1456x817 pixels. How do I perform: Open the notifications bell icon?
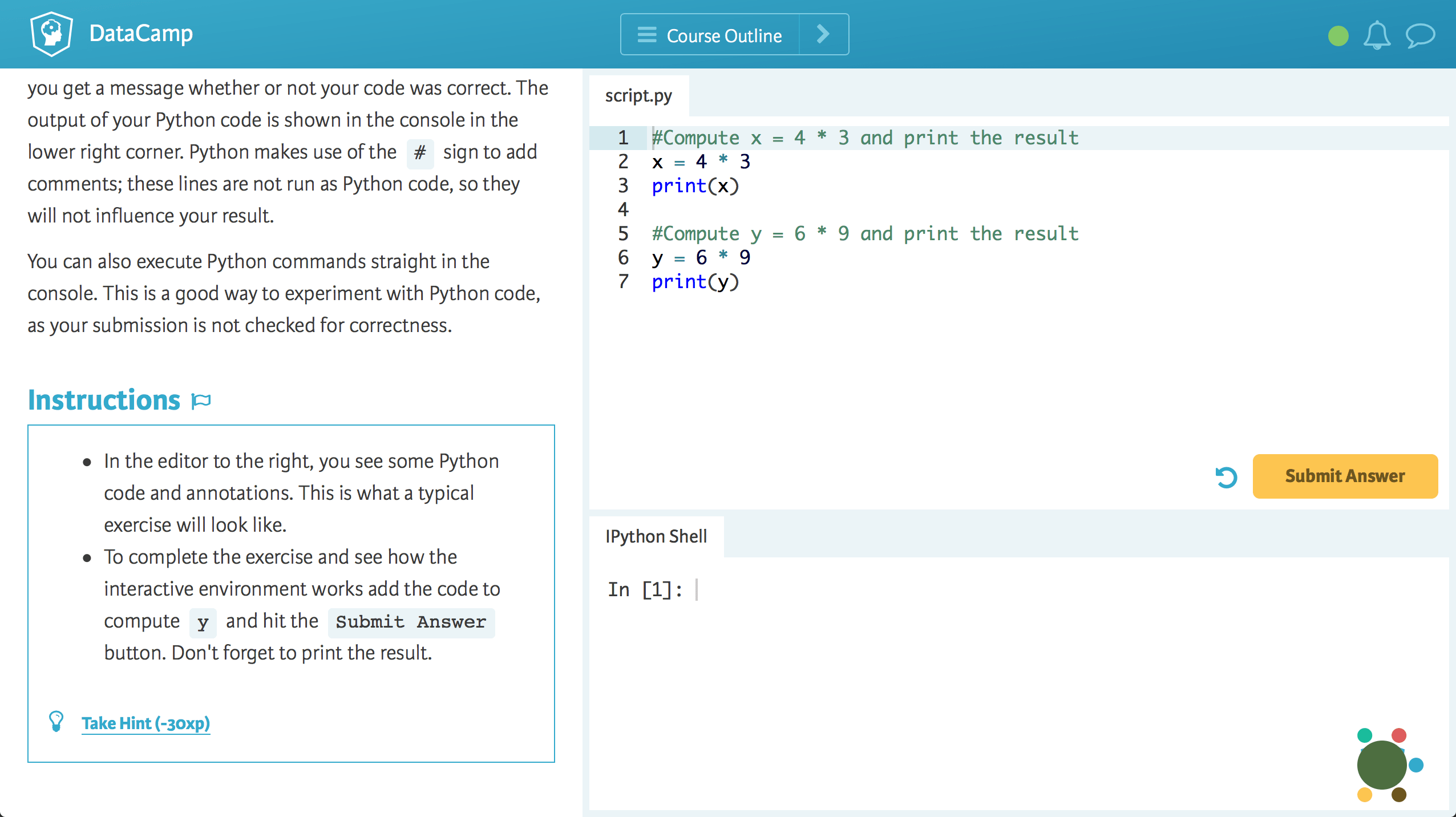click(1376, 36)
